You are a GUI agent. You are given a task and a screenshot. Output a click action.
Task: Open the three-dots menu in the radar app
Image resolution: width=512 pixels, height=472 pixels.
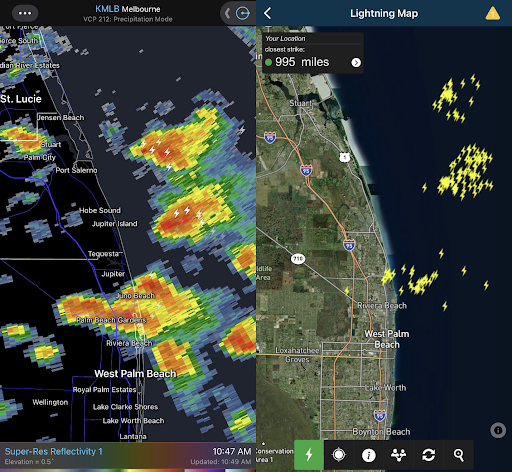[25, 13]
